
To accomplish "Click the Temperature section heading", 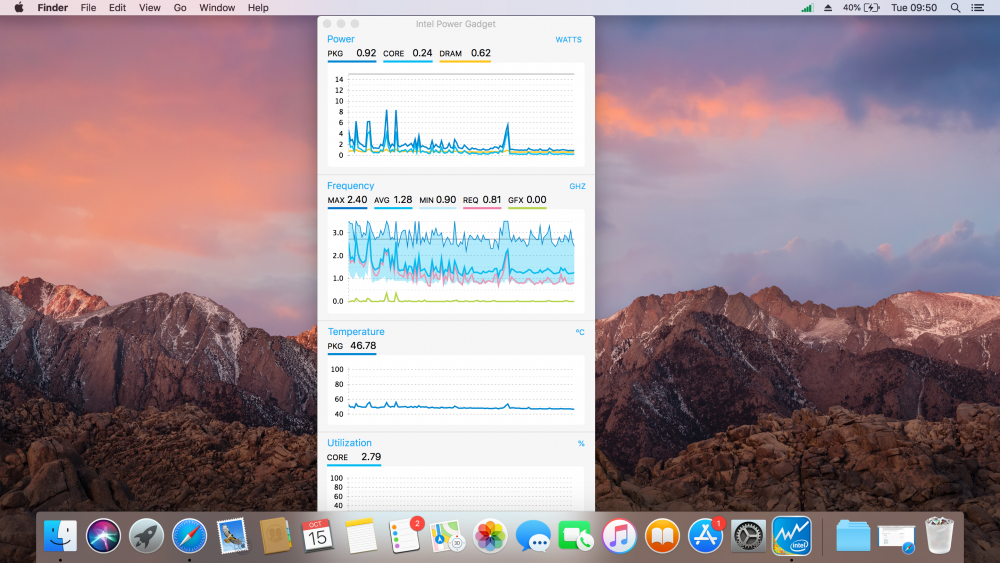I will click(356, 332).
